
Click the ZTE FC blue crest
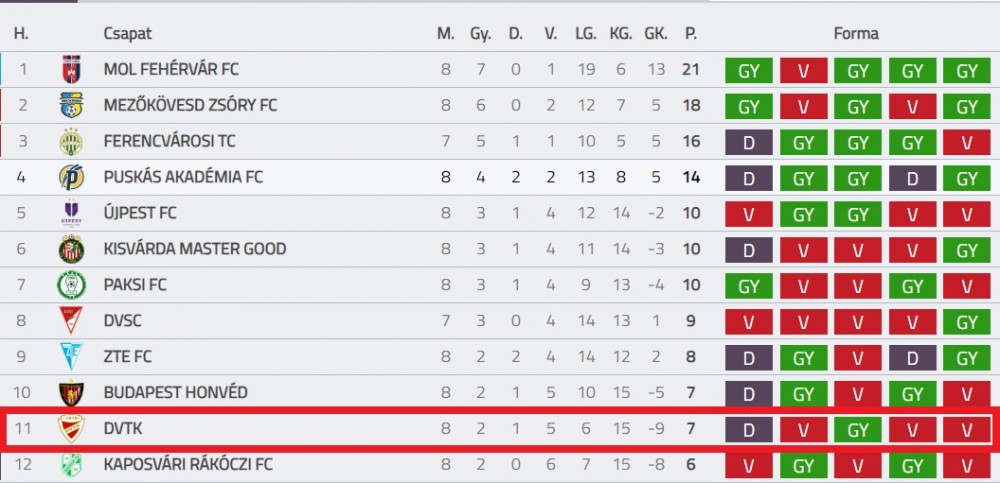click(71, 357)
